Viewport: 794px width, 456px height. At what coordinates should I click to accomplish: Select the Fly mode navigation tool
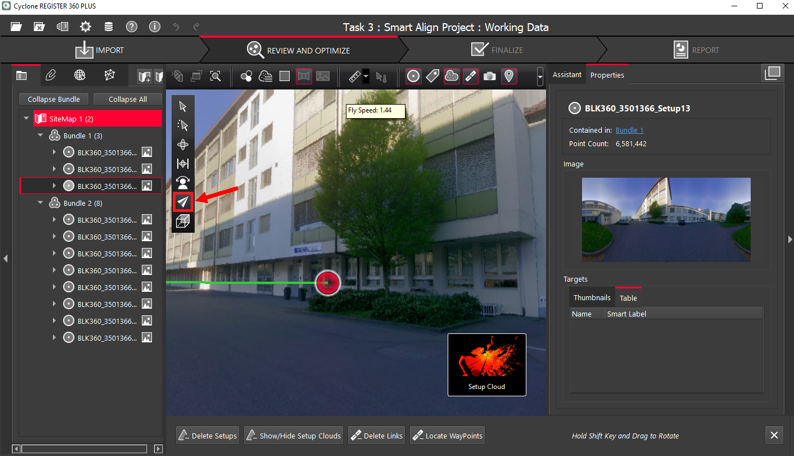coord(183,202)
